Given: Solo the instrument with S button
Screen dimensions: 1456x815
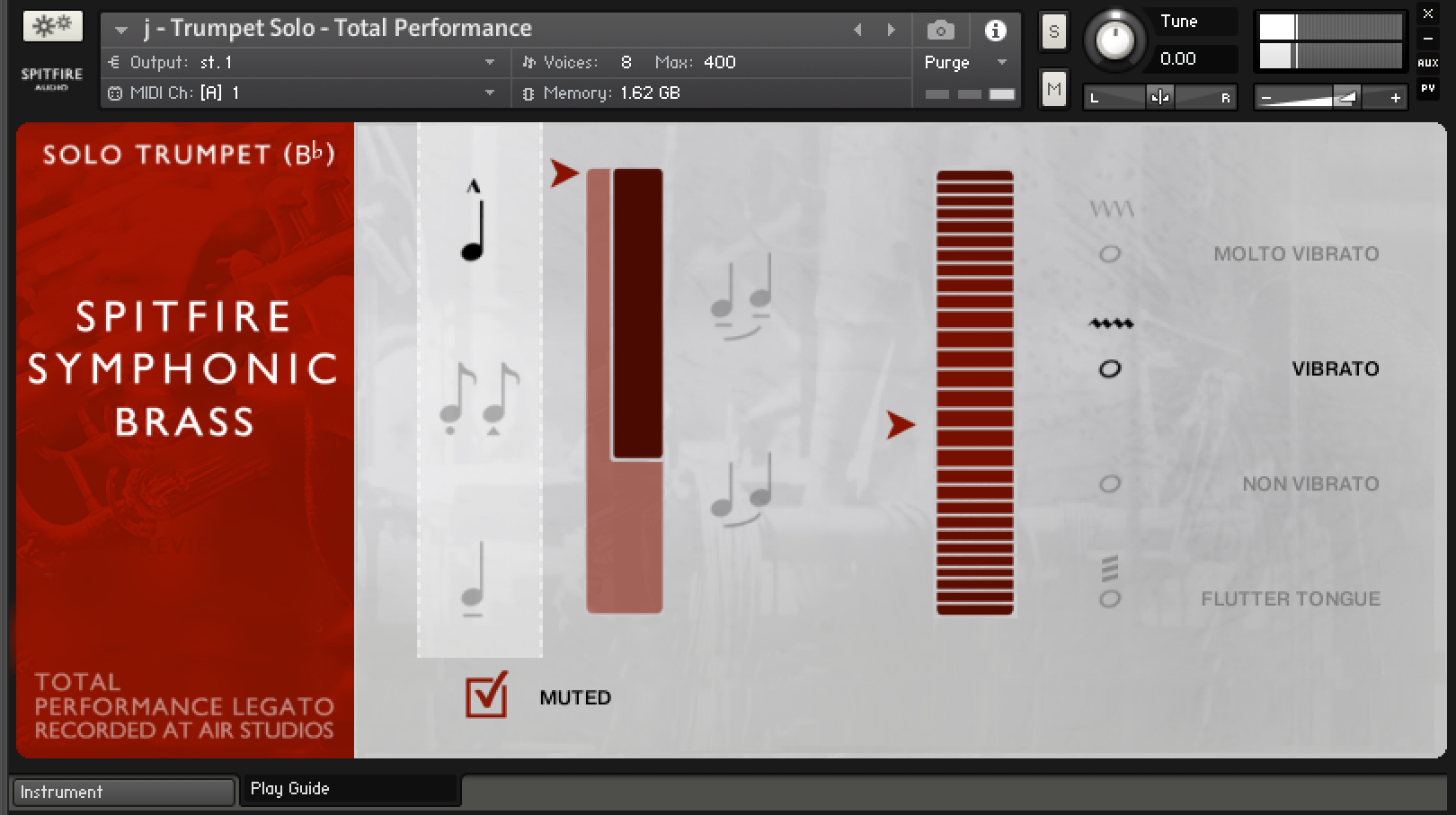Looking at the screenshot, I should [1053, 32].
